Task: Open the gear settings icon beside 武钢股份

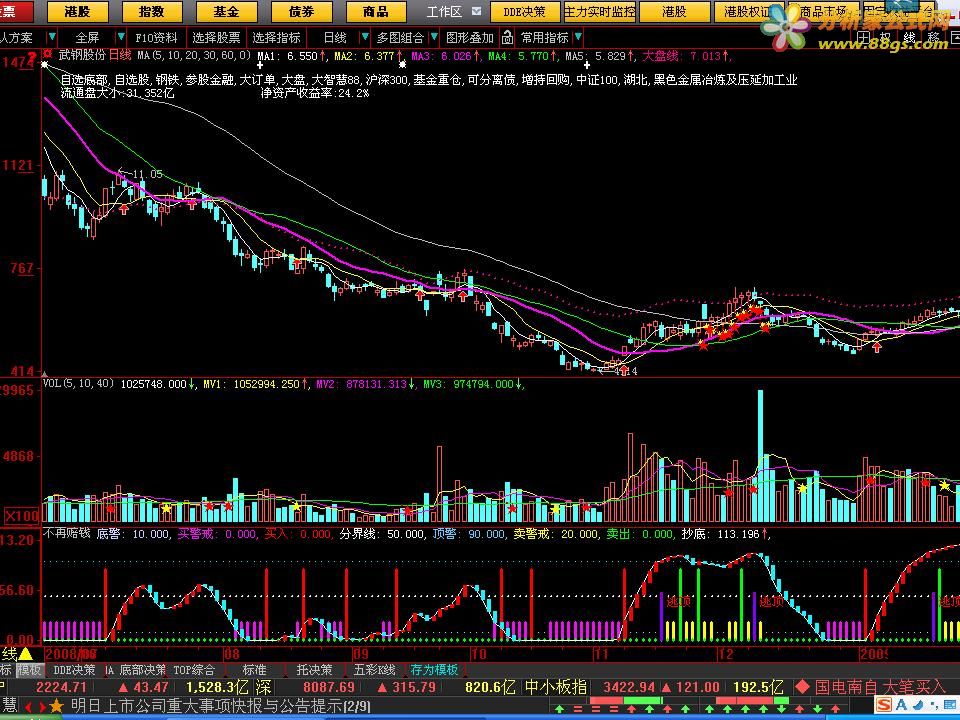Action: 47,54
